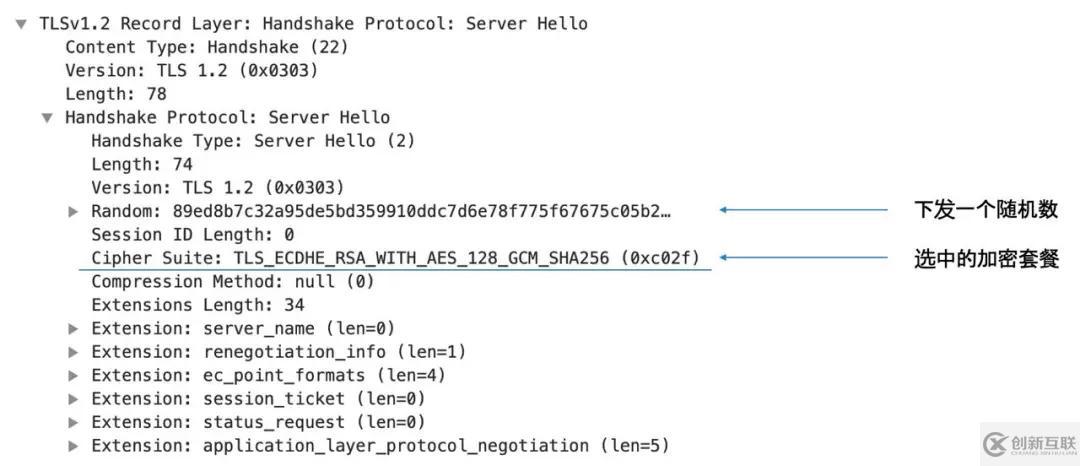
Task: Expand the status_request extension
Action: click(73, 422)
